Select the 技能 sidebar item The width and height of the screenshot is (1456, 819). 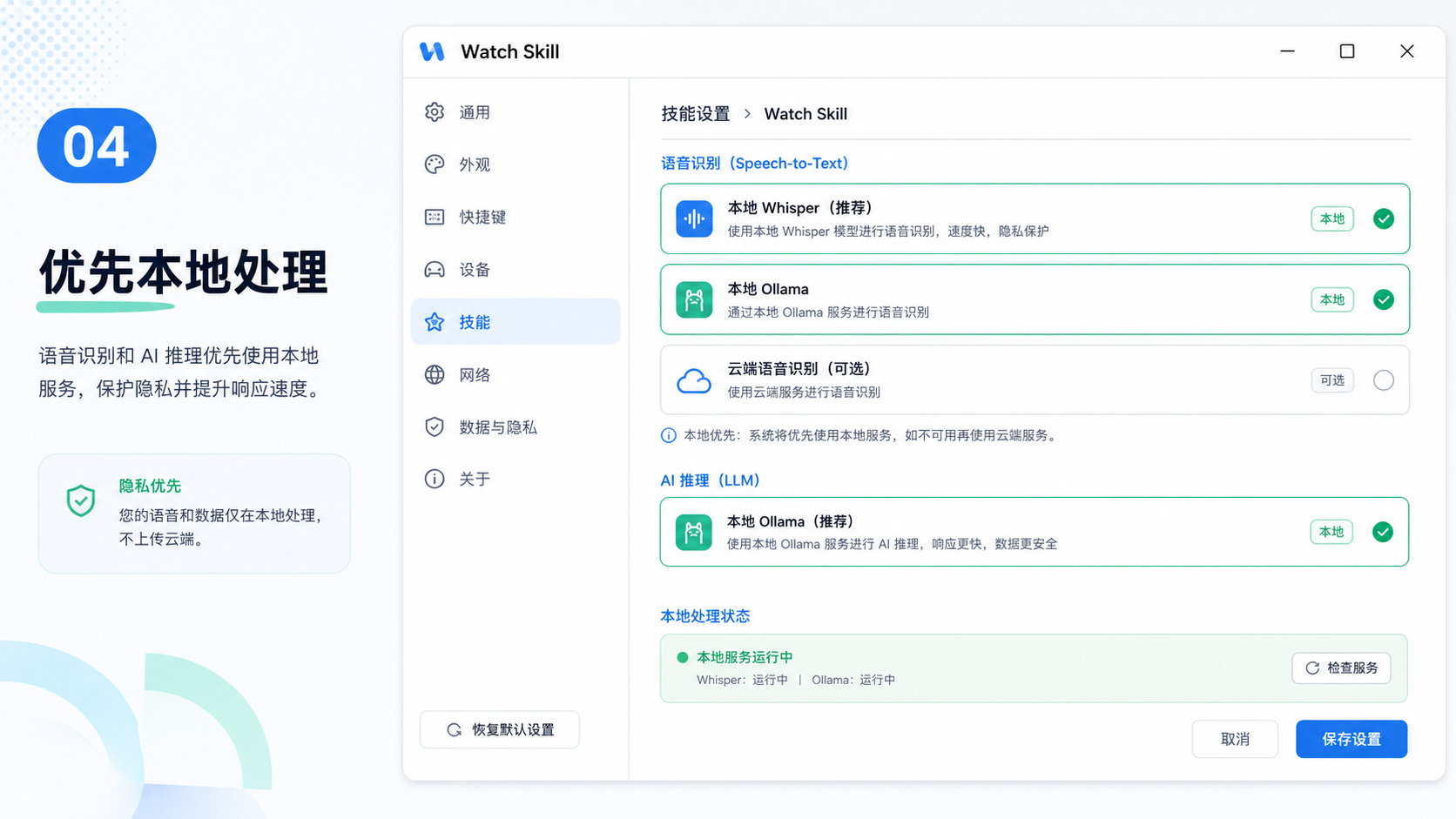(516, 322)
